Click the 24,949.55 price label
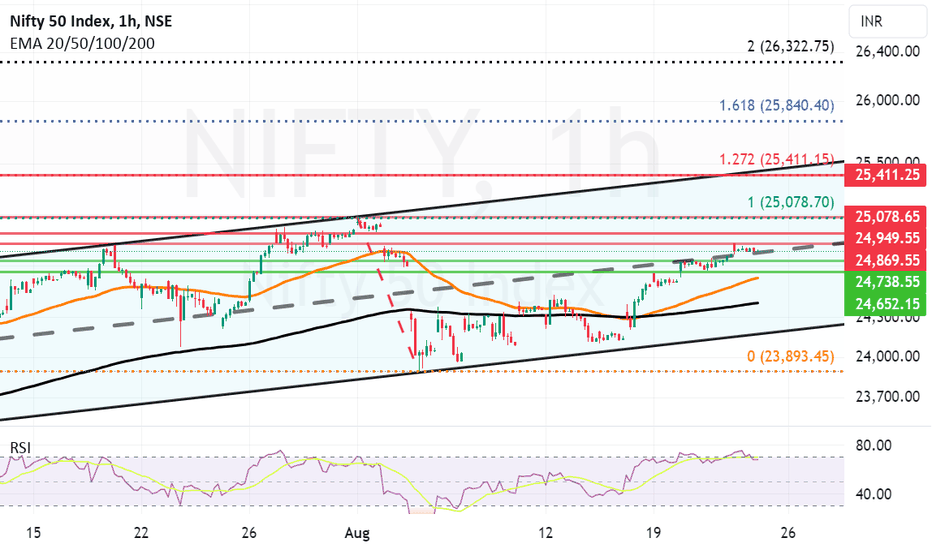The height and width of the screenshot is (550, 932). [x=887, y=238]
